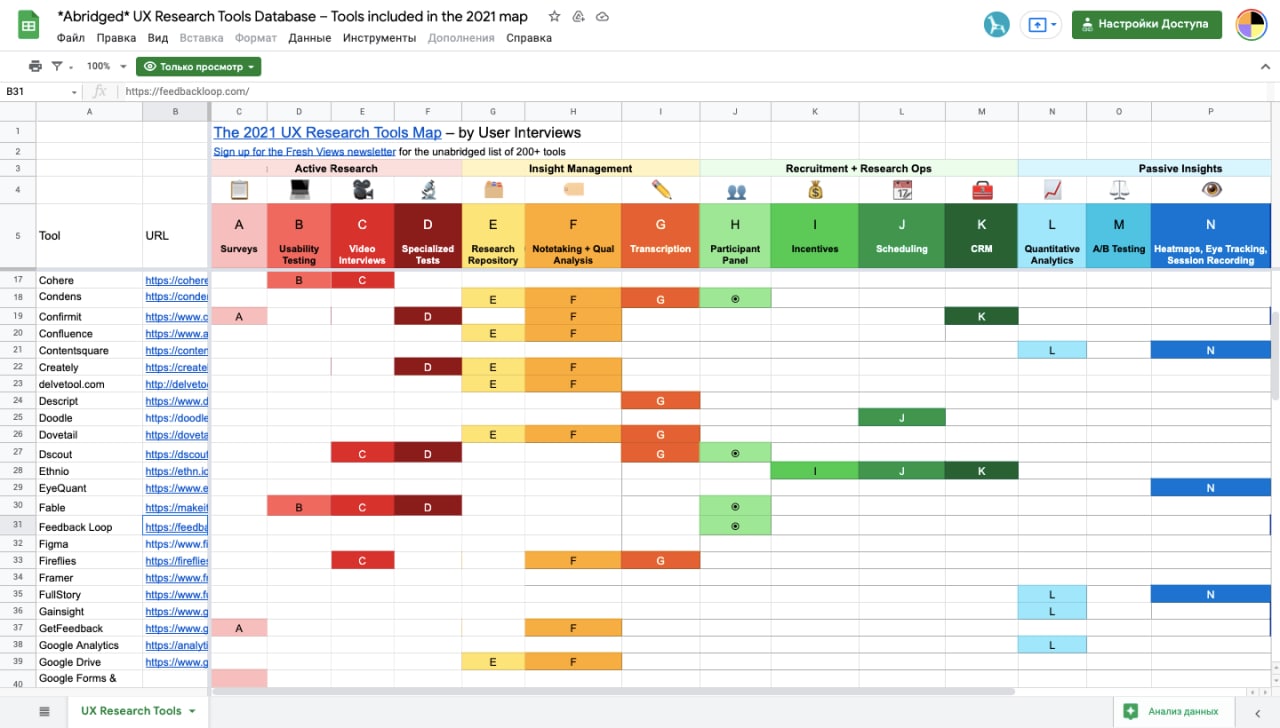Image resolution: width=1280 pixels, height=728 pixels.
Task: Open the Вид menu
Action: point(157,38)
